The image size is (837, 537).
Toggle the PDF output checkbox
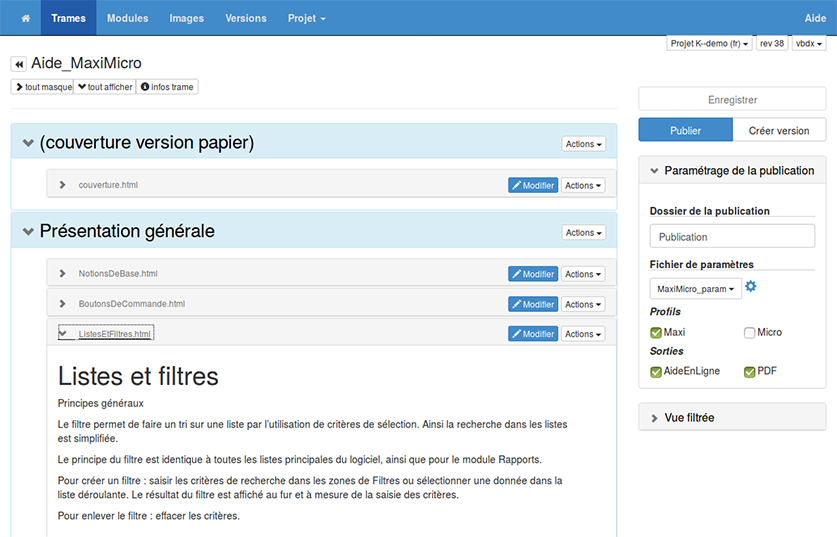pos(749,372)
